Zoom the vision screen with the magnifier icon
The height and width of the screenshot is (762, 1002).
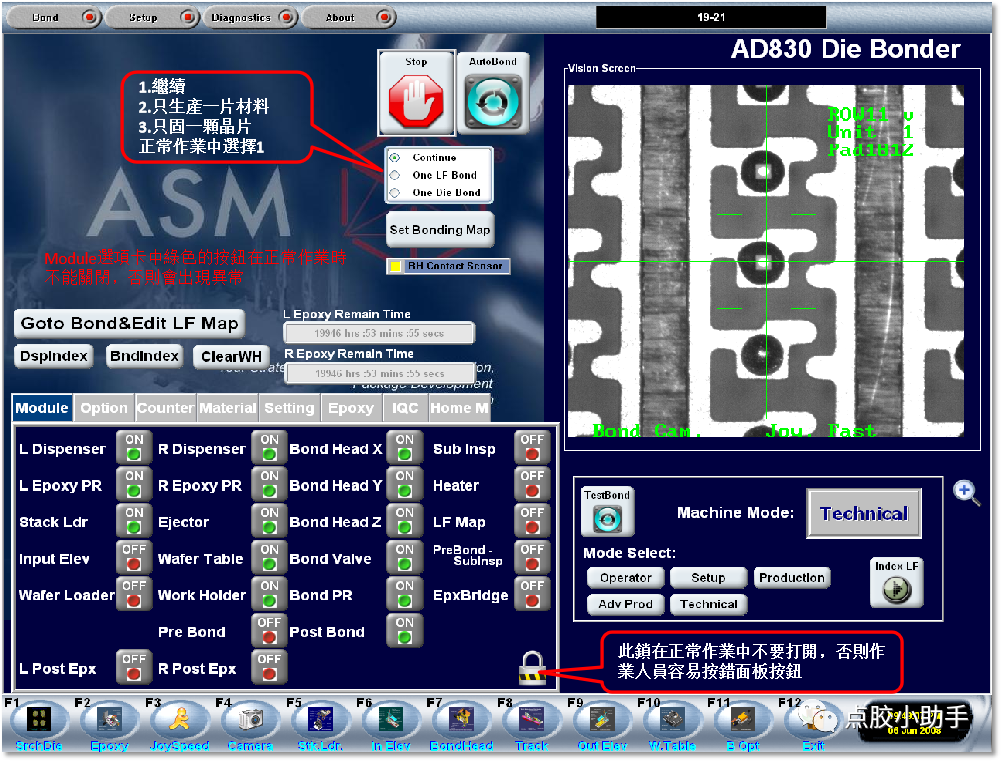[x=966, y=492]
